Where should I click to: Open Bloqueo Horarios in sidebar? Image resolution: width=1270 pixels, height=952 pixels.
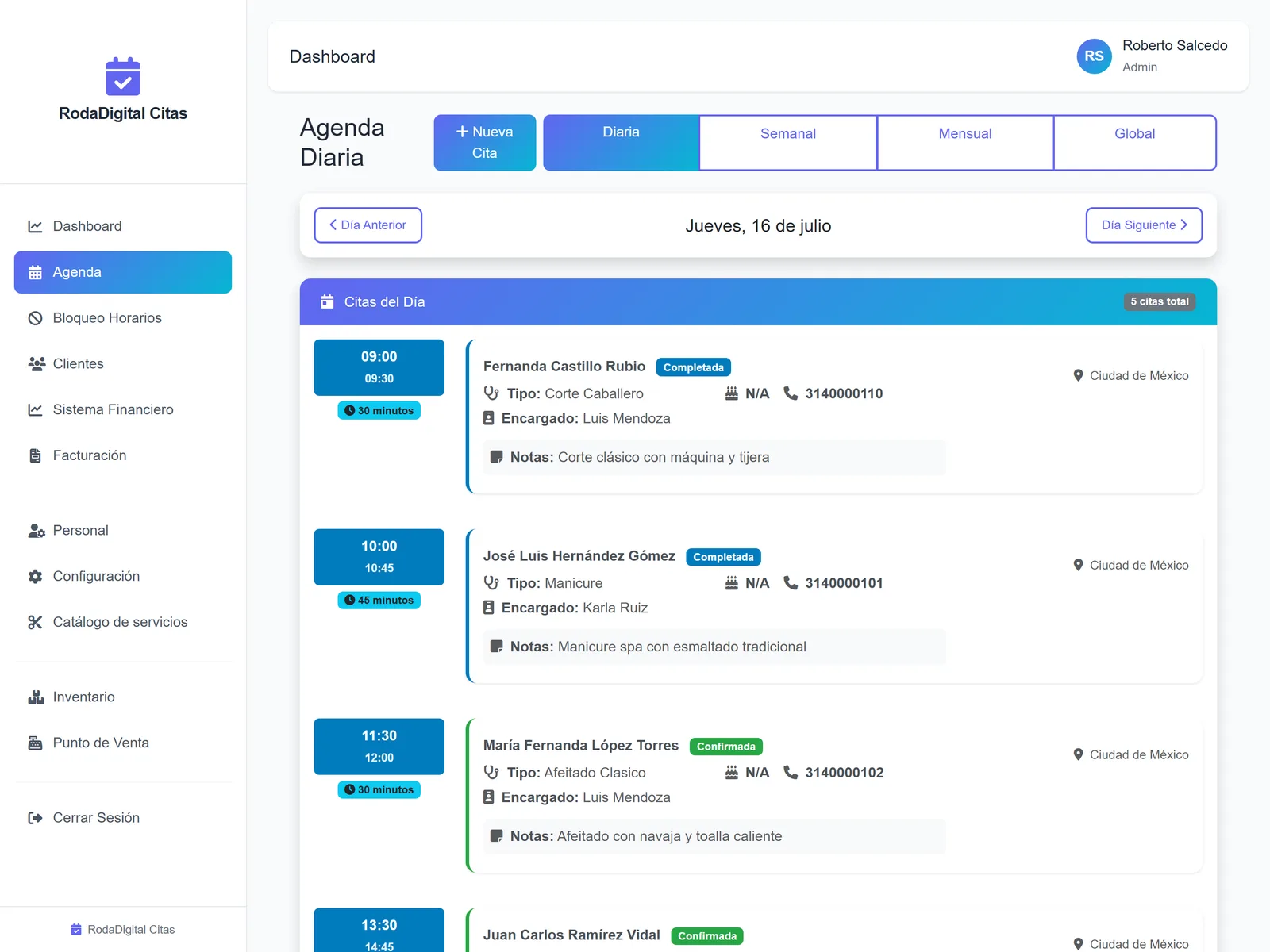click(123, 318)
